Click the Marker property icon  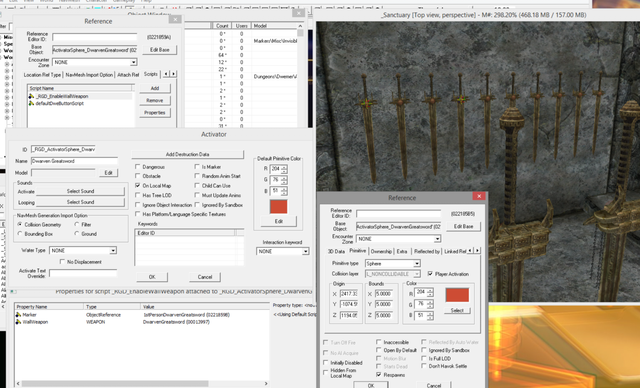18,315
